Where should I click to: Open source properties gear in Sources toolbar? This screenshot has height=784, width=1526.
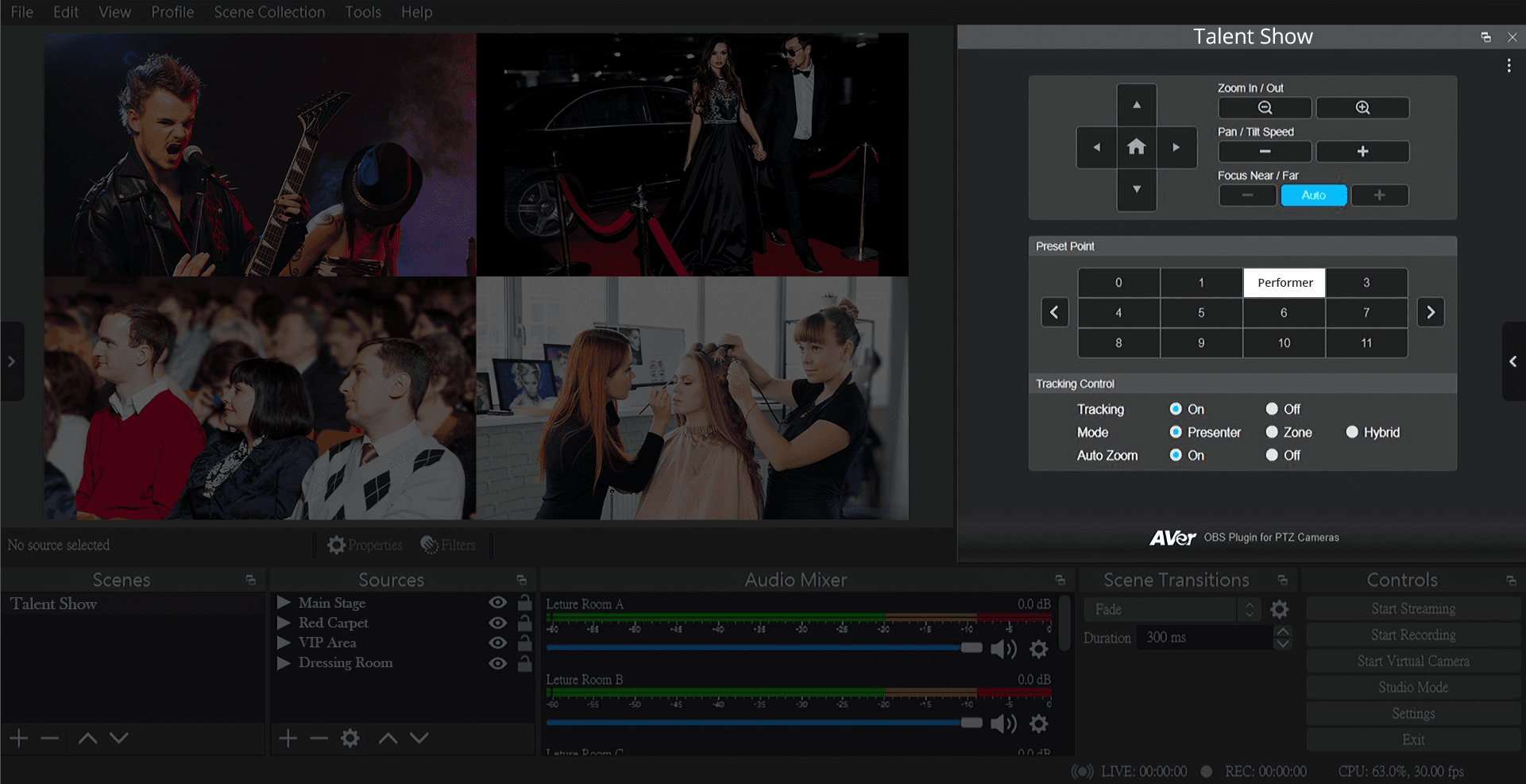coord(350,739)
